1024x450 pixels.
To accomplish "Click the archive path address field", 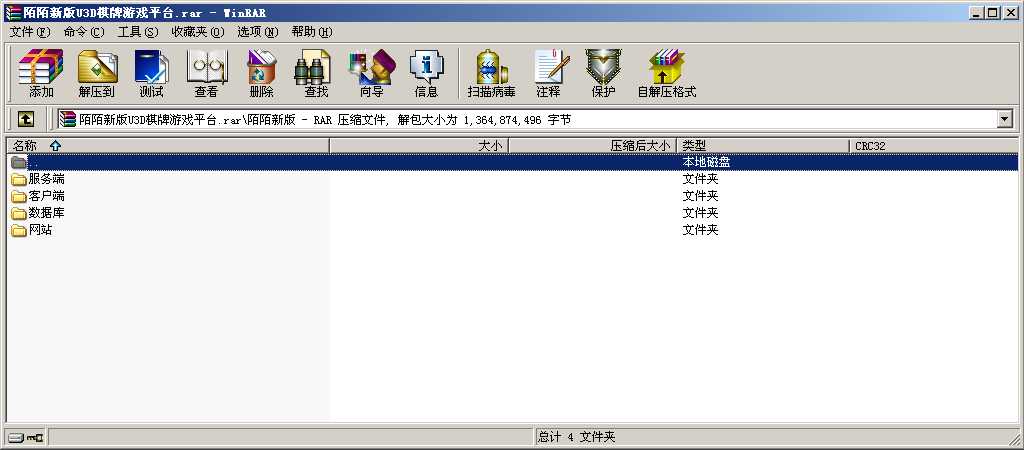I will (526, 119).
